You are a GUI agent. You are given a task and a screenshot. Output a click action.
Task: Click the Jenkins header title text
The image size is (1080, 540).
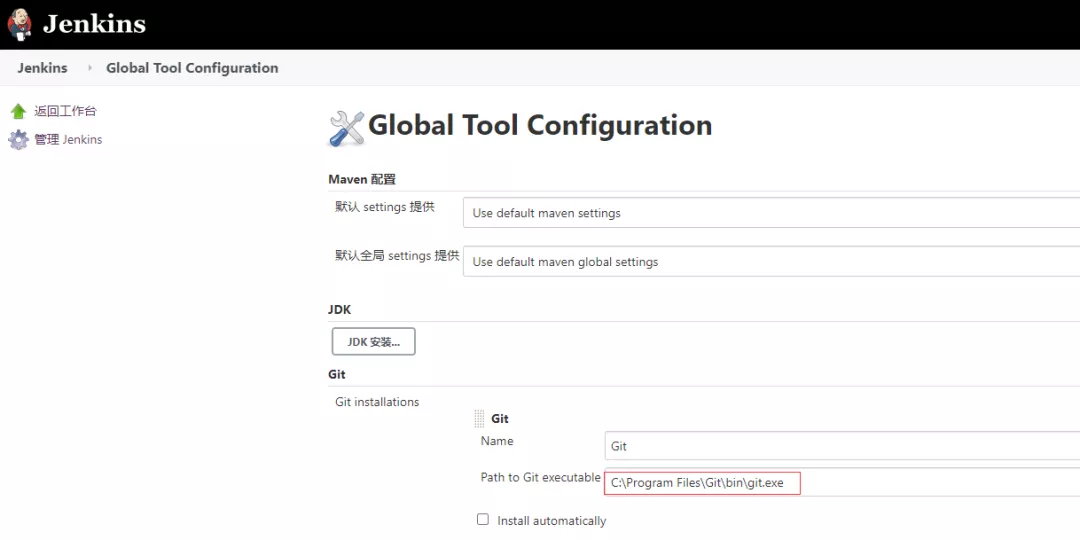[94, 25]
